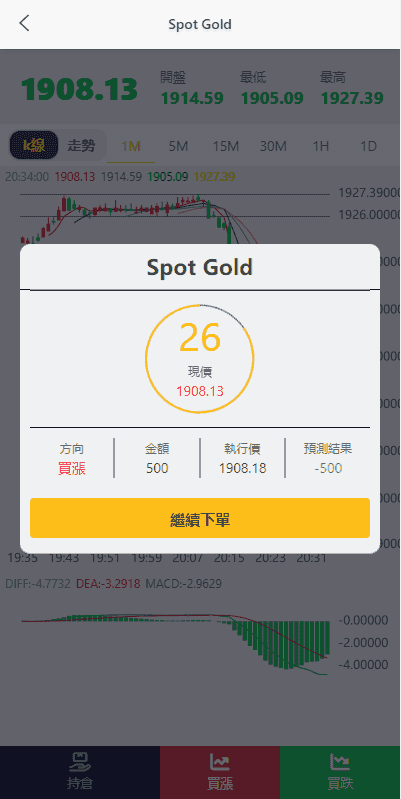Select the 1H timeframe tab
401x799 pixels.
coord(320,147)
